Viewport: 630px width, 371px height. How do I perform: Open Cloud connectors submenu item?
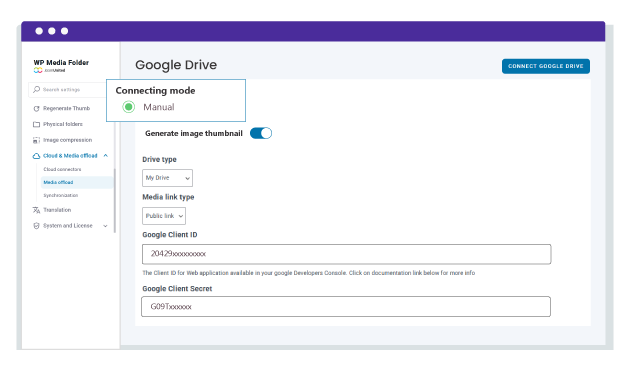tap(62, 169)
